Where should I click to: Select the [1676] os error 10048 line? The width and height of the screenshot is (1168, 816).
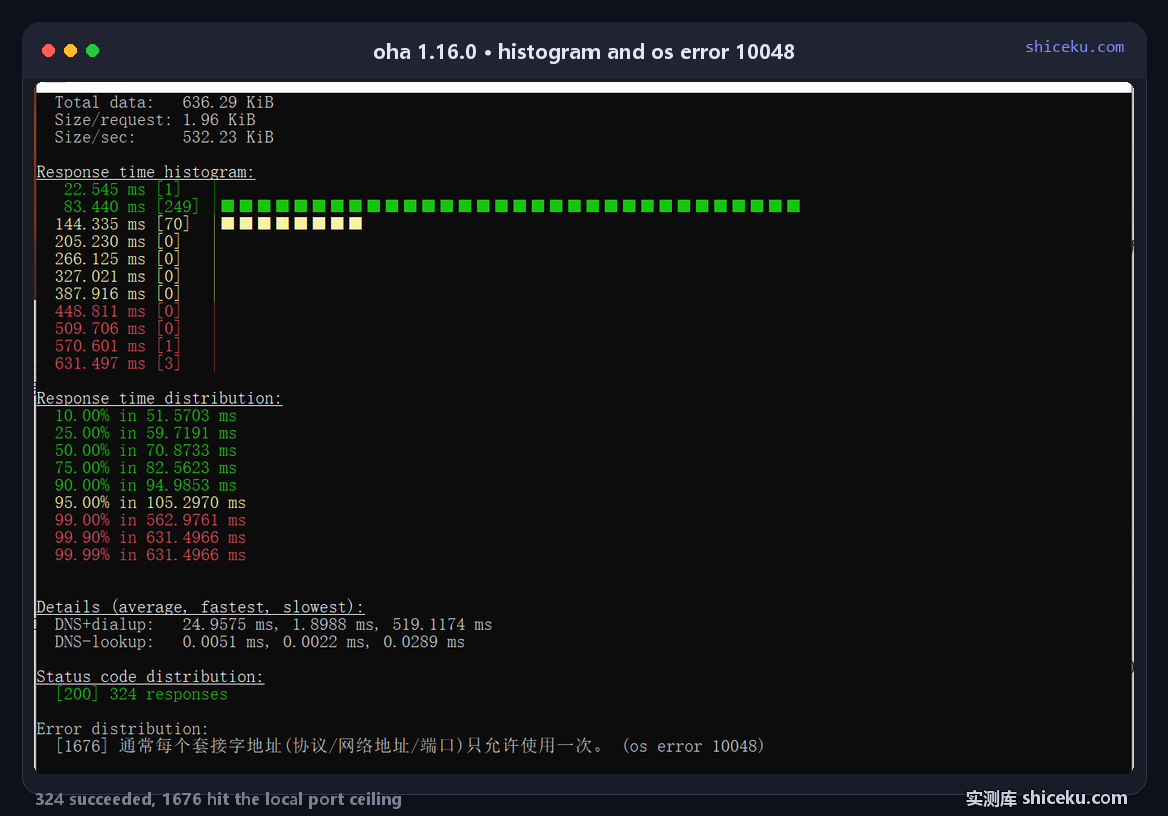point(410,746)
